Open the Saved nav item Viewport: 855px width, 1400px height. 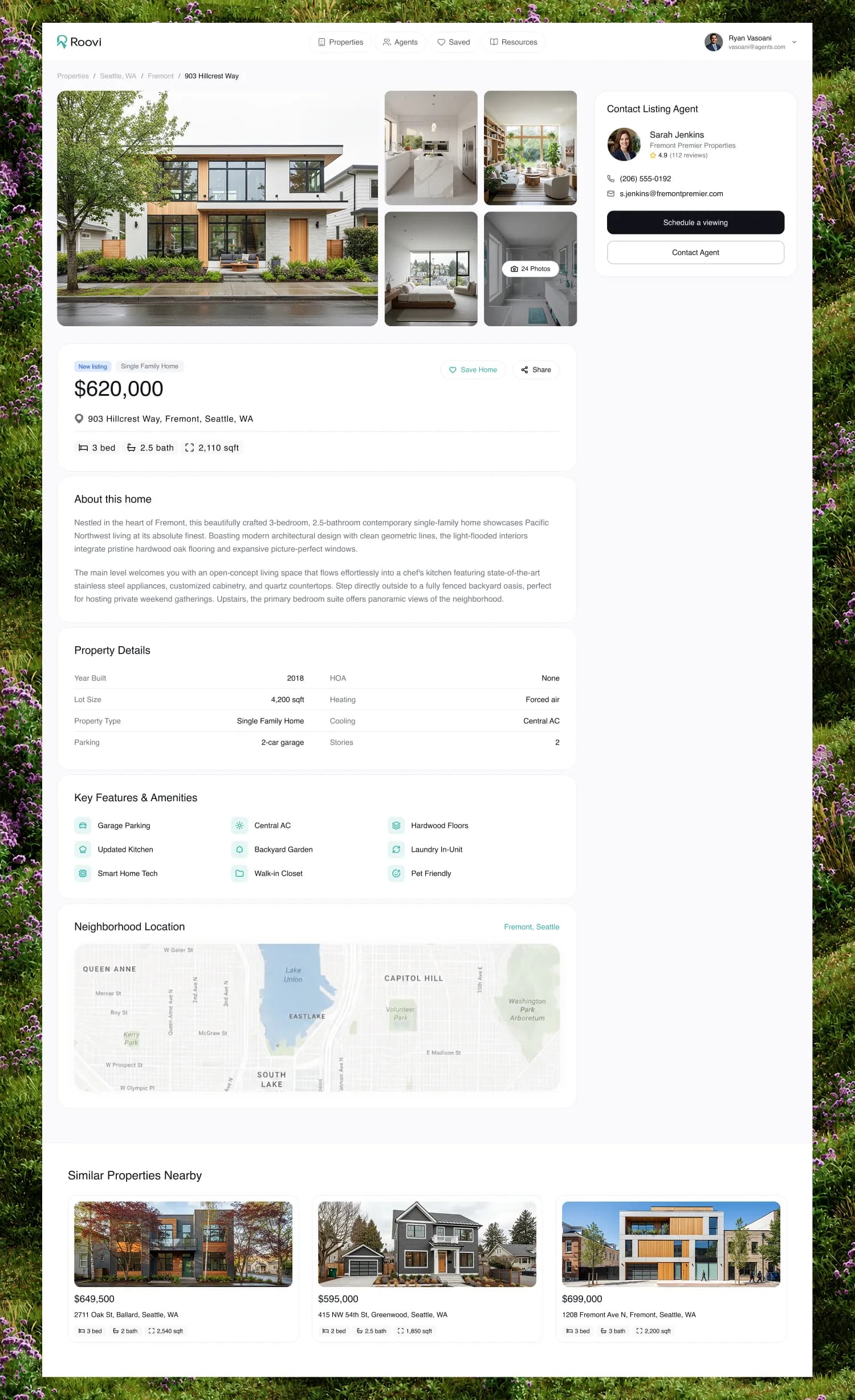click(x=454, y=42)
